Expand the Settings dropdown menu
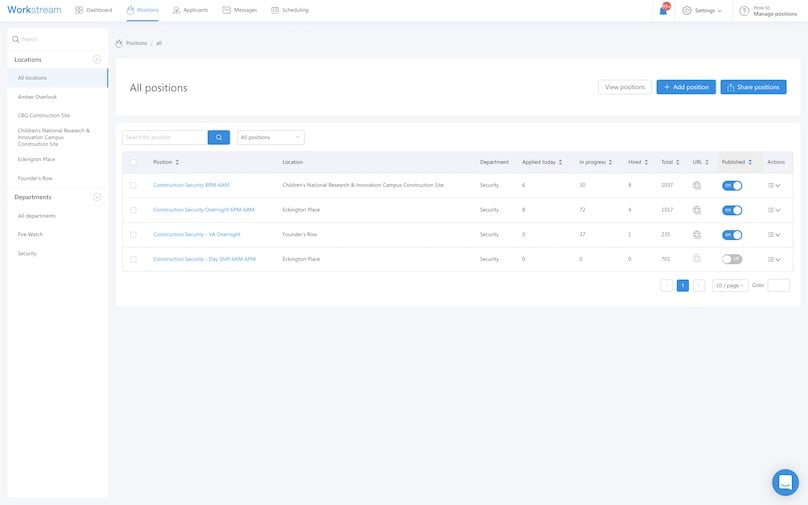The width and height of the screenshot is (808, 505). (701, 10)
